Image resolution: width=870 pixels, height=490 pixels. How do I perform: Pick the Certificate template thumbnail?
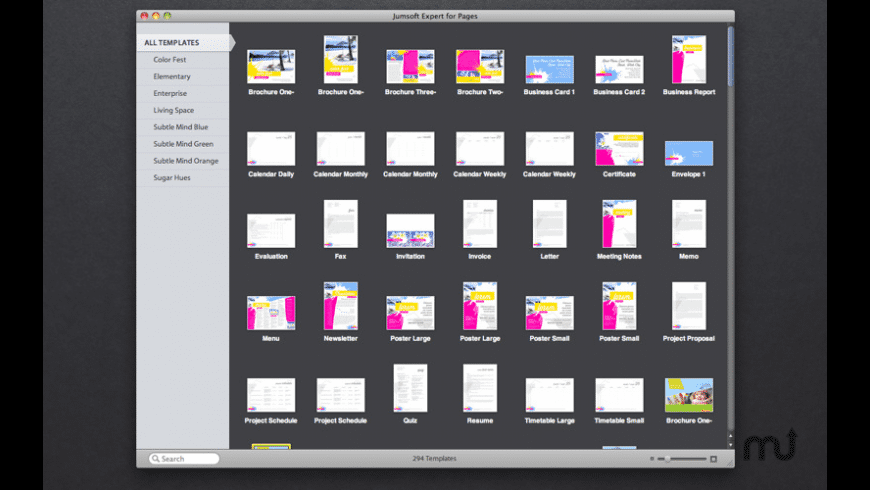point(619,149)
